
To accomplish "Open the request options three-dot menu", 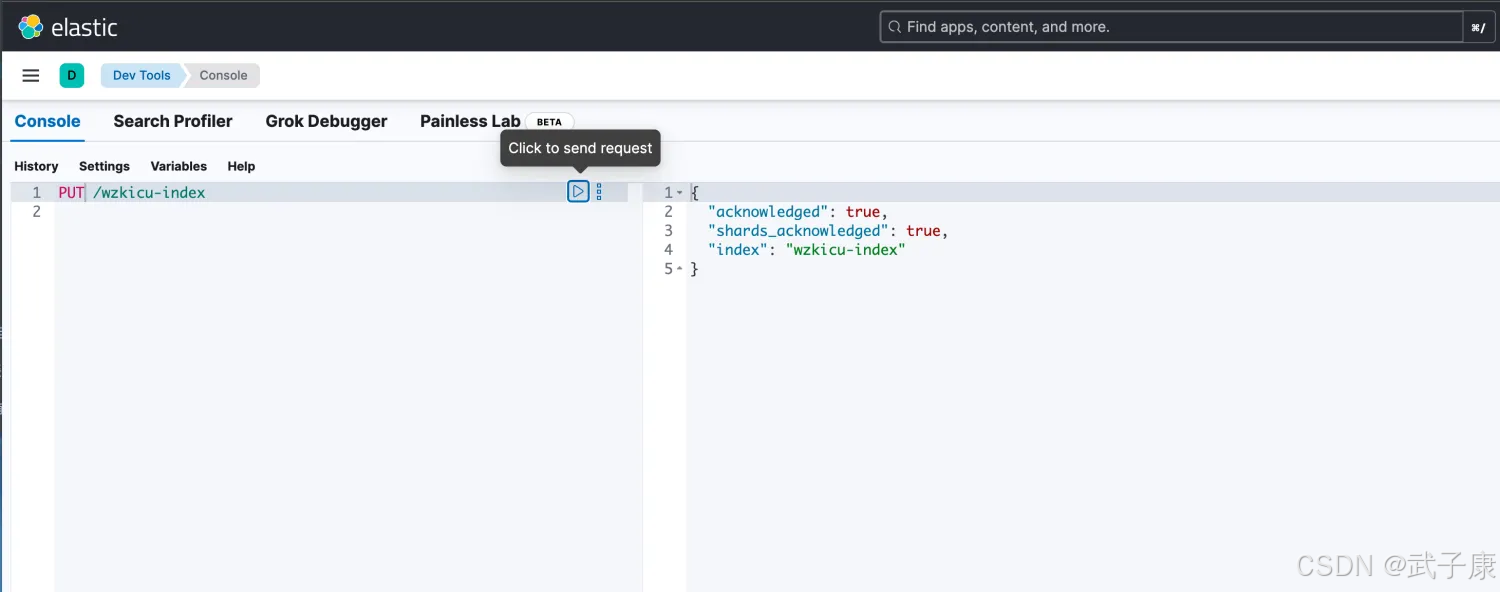I will 599,191.
